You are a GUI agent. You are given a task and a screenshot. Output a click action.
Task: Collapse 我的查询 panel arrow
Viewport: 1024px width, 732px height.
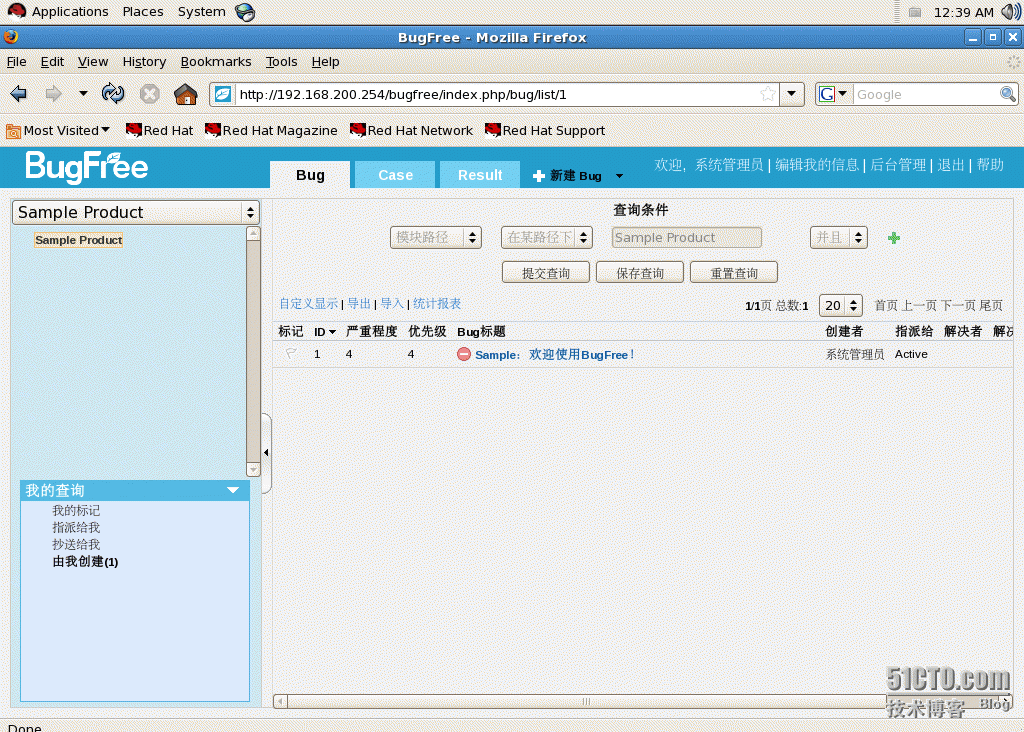tap(233, 490)
